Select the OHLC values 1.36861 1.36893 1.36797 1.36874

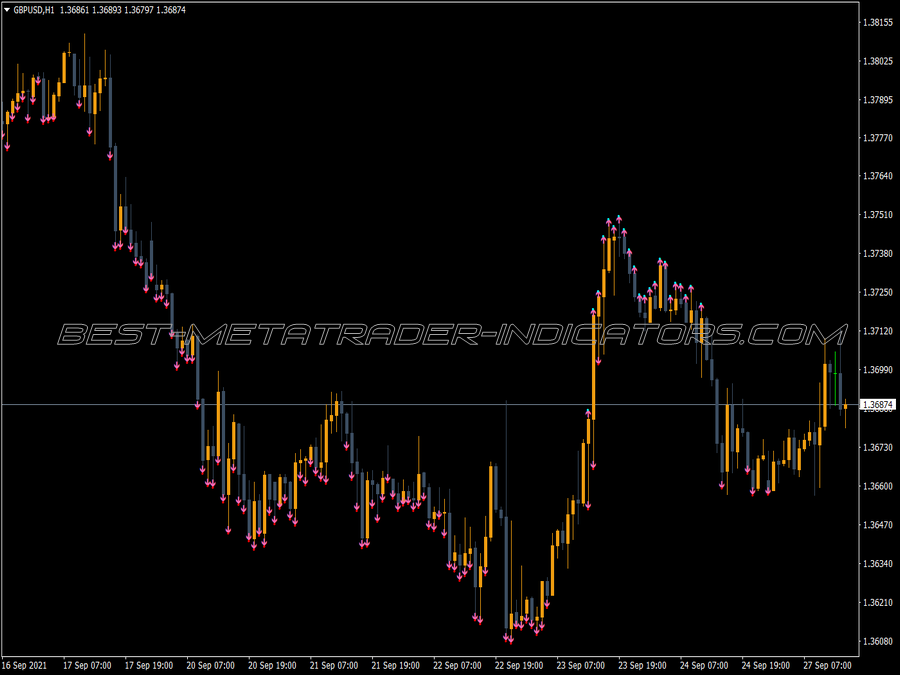[x=123, y=10]
